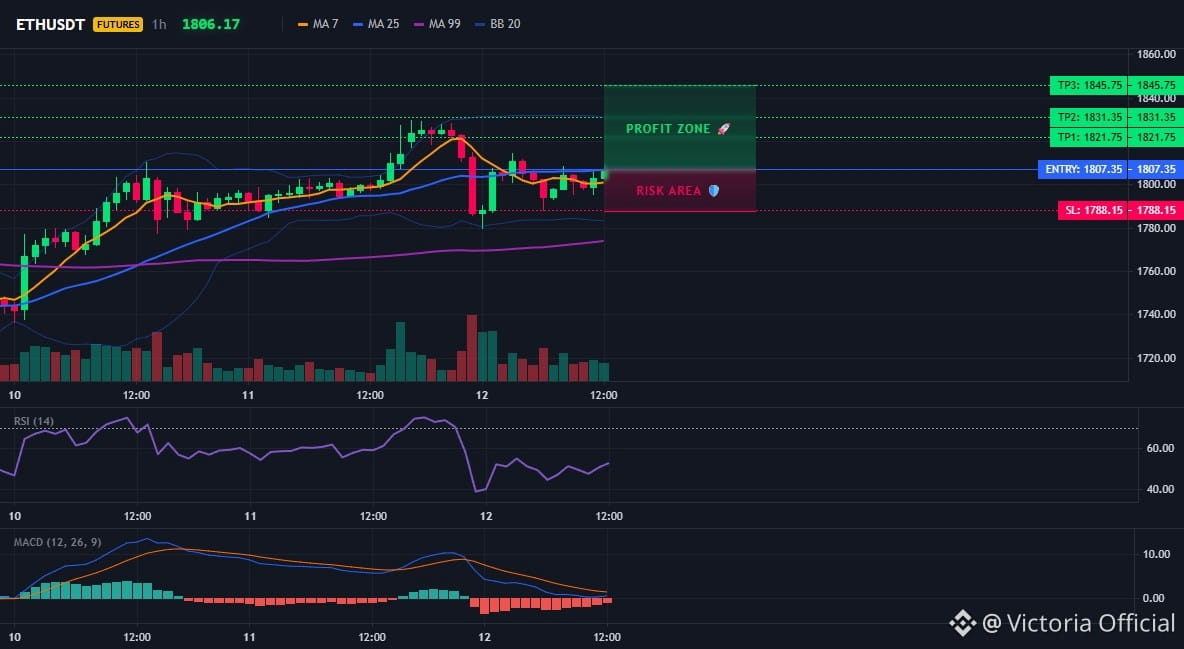This screenshot has width=1184, height=649.
Task: Toggle the MA 25 legend entry
Action: pos(376,24)
